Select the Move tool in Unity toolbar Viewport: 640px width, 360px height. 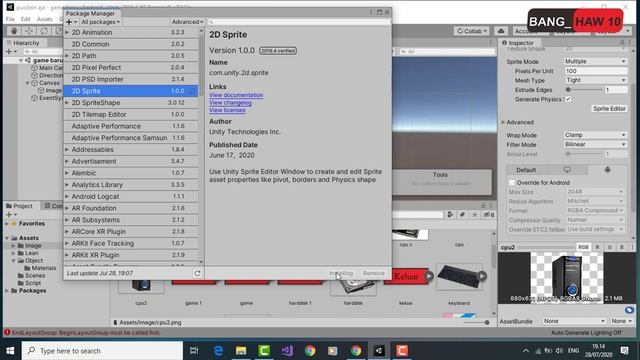[x=29, y=31]
